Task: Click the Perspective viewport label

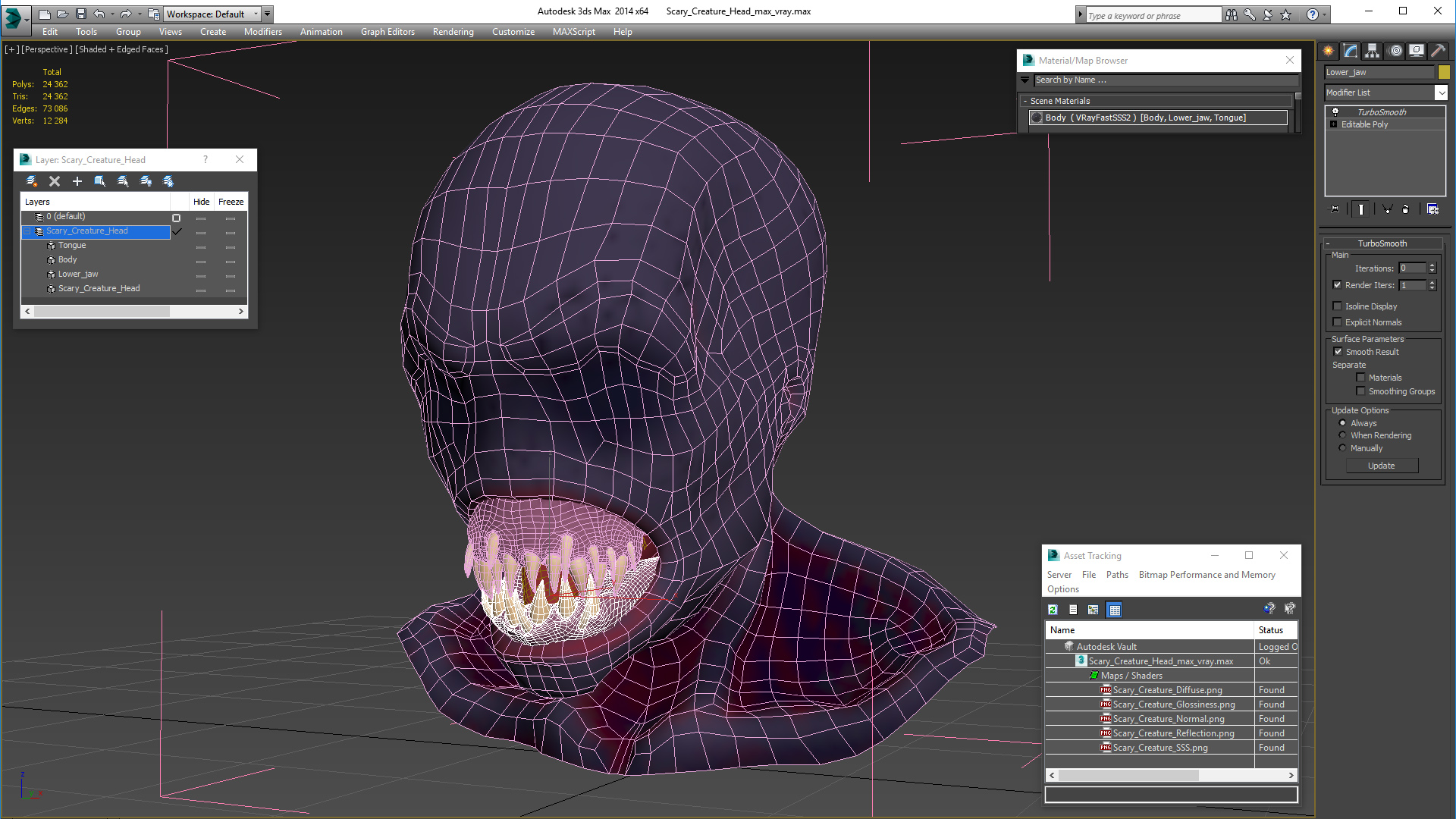Action: tap(47, 49)
